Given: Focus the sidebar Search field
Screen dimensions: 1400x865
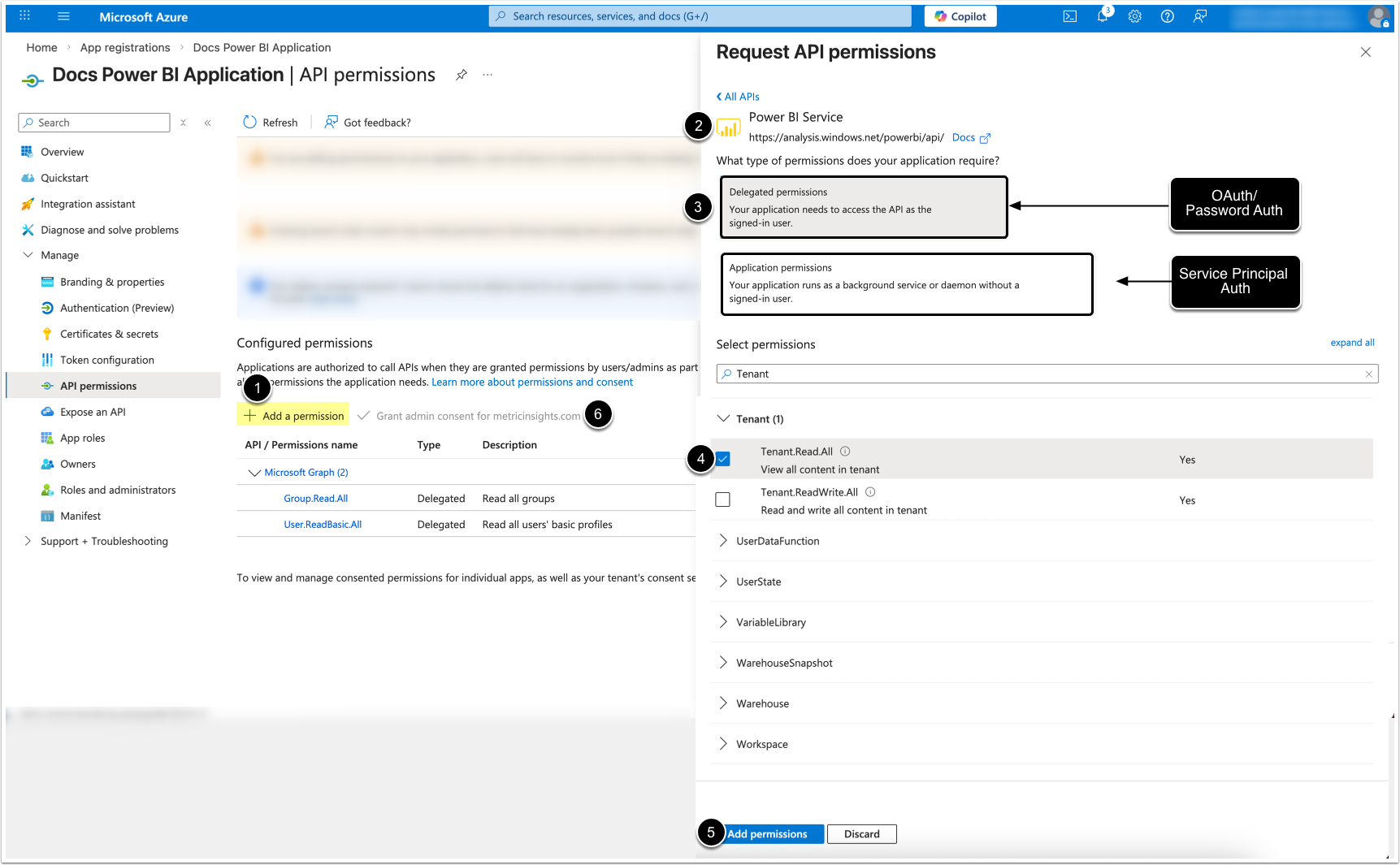Looking at the screenshot, I should click(94, 123).
